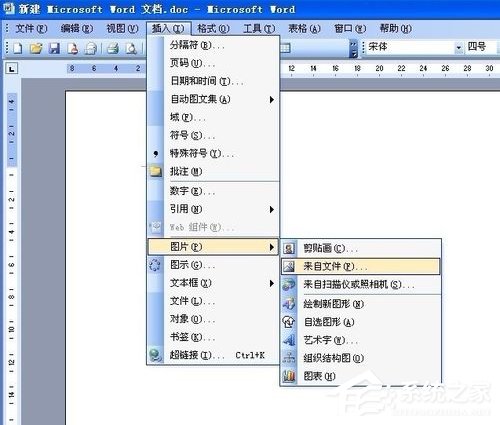Open the 视图(V) menu
The image size is (500, 425).
[x=122, y=29]
